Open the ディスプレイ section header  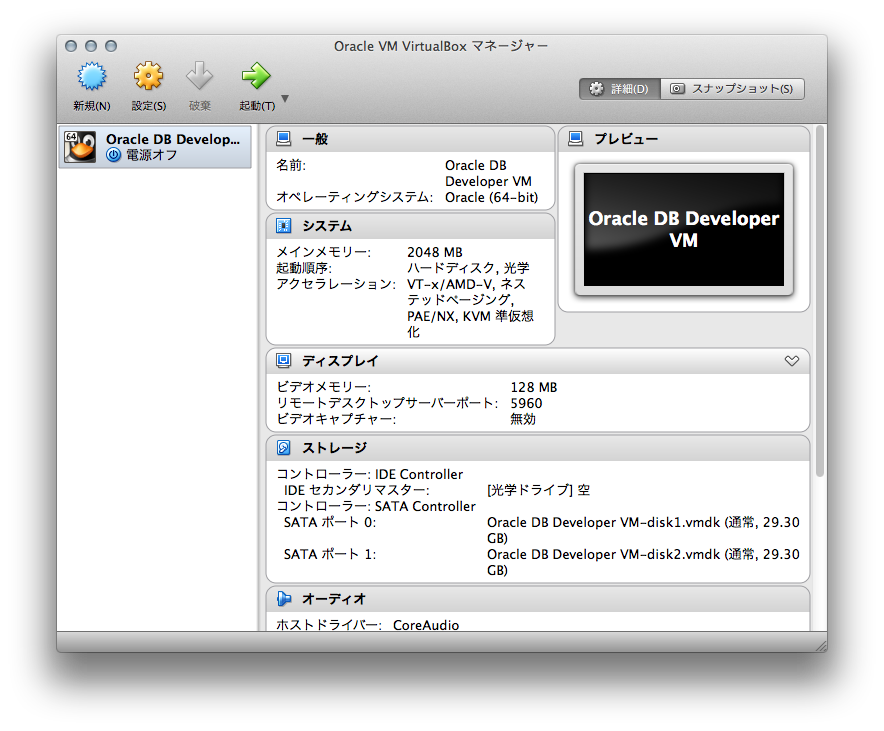point(538,361)
